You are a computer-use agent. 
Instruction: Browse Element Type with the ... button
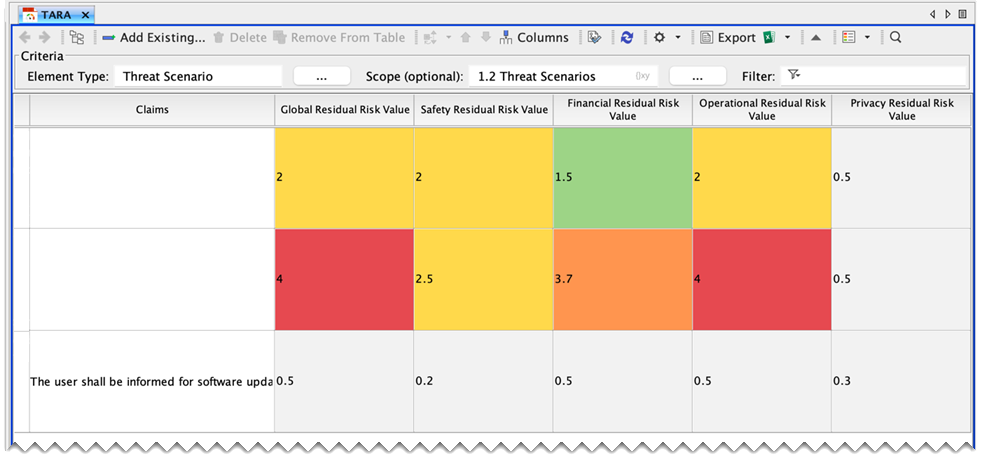coord(322,76)
